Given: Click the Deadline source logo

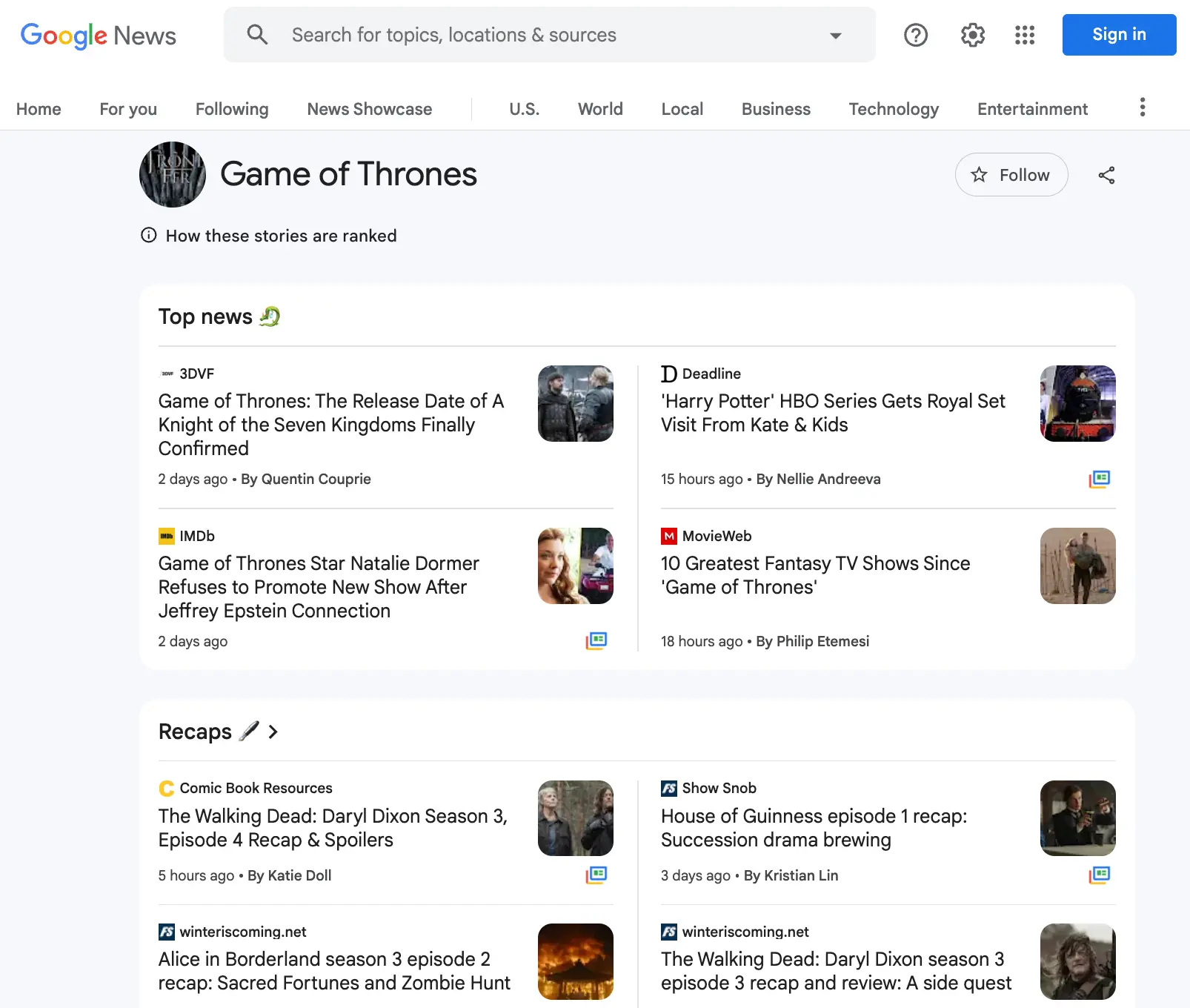Looking at the screenshot, I should click(669, 374).
